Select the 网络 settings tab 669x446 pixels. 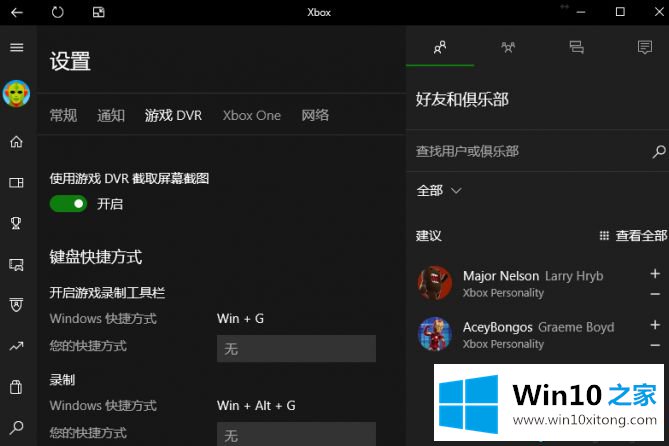coord(315,115)
